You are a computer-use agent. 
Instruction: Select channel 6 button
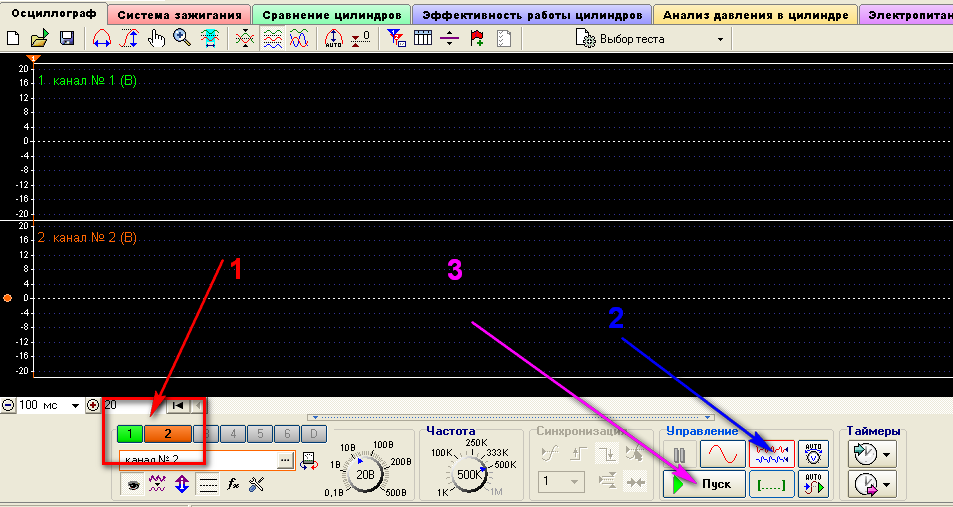287,433
